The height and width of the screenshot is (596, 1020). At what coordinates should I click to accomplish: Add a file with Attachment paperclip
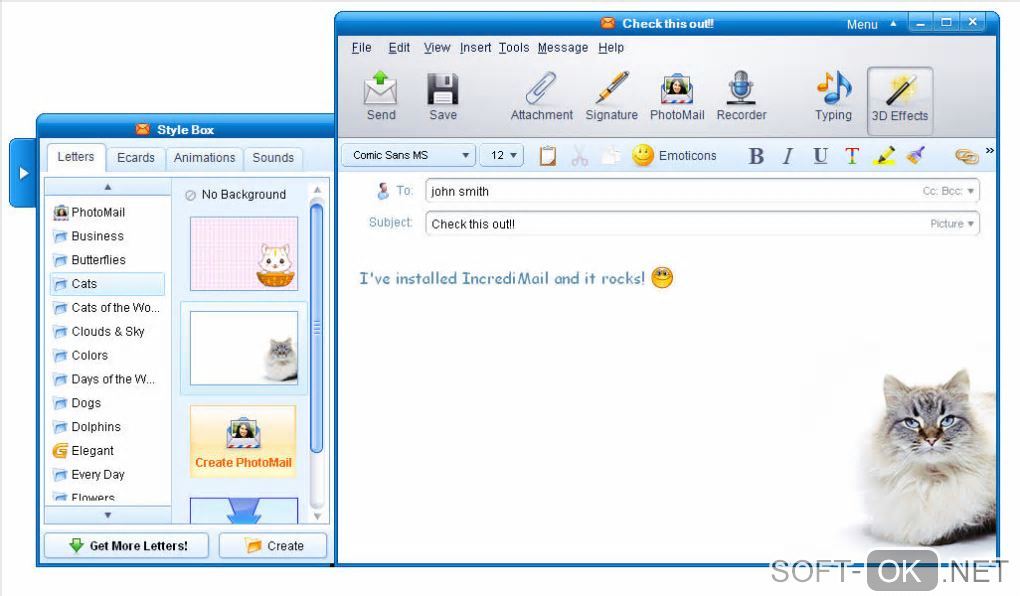(x=541, y=96)
